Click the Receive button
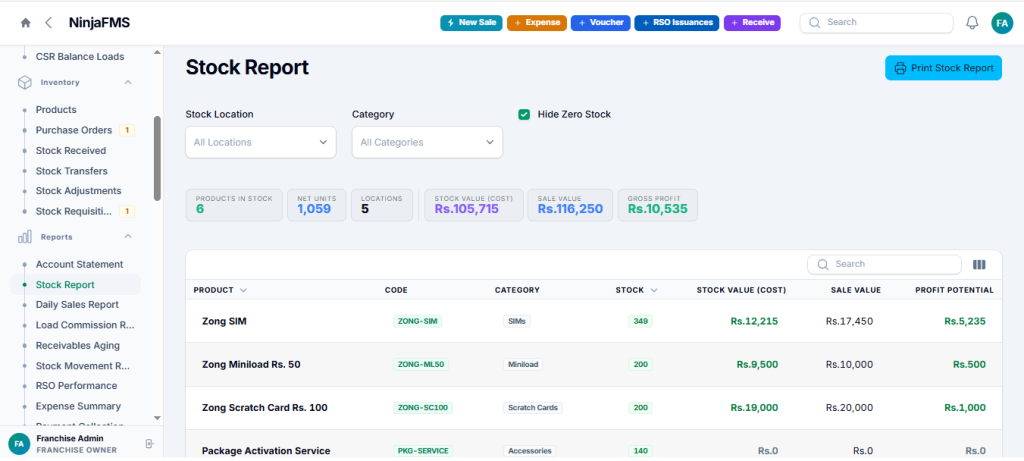The image size is (1024, 461). tap(752, 23)
